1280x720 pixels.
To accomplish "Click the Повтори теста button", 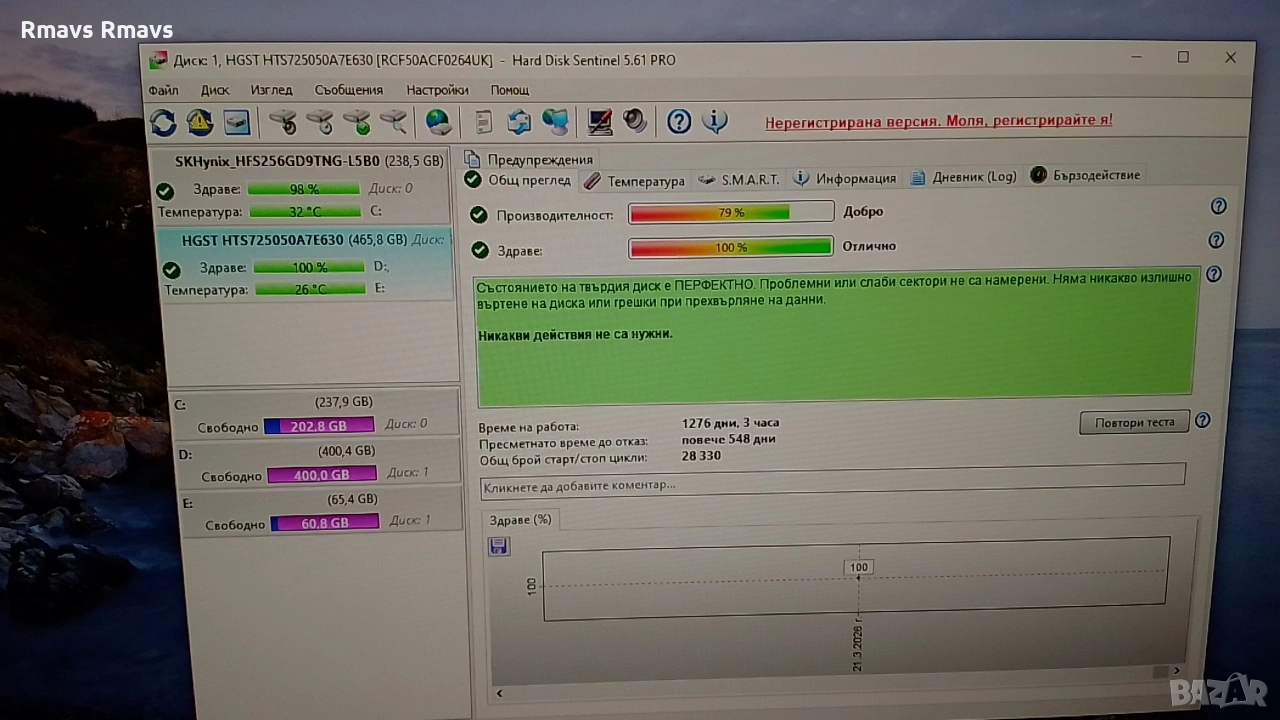I will (1134, 422).
